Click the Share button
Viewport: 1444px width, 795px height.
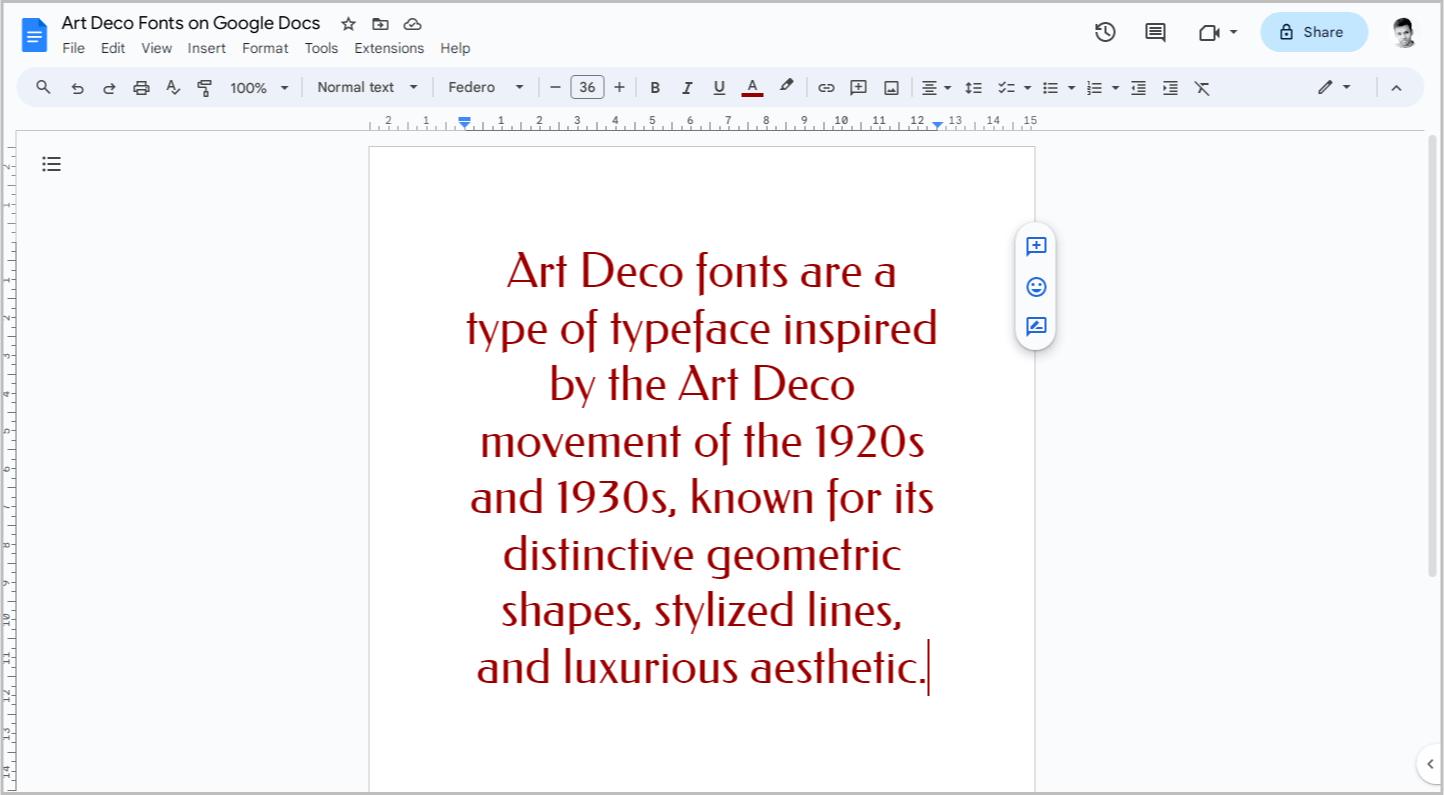[x=1313, y=31]
